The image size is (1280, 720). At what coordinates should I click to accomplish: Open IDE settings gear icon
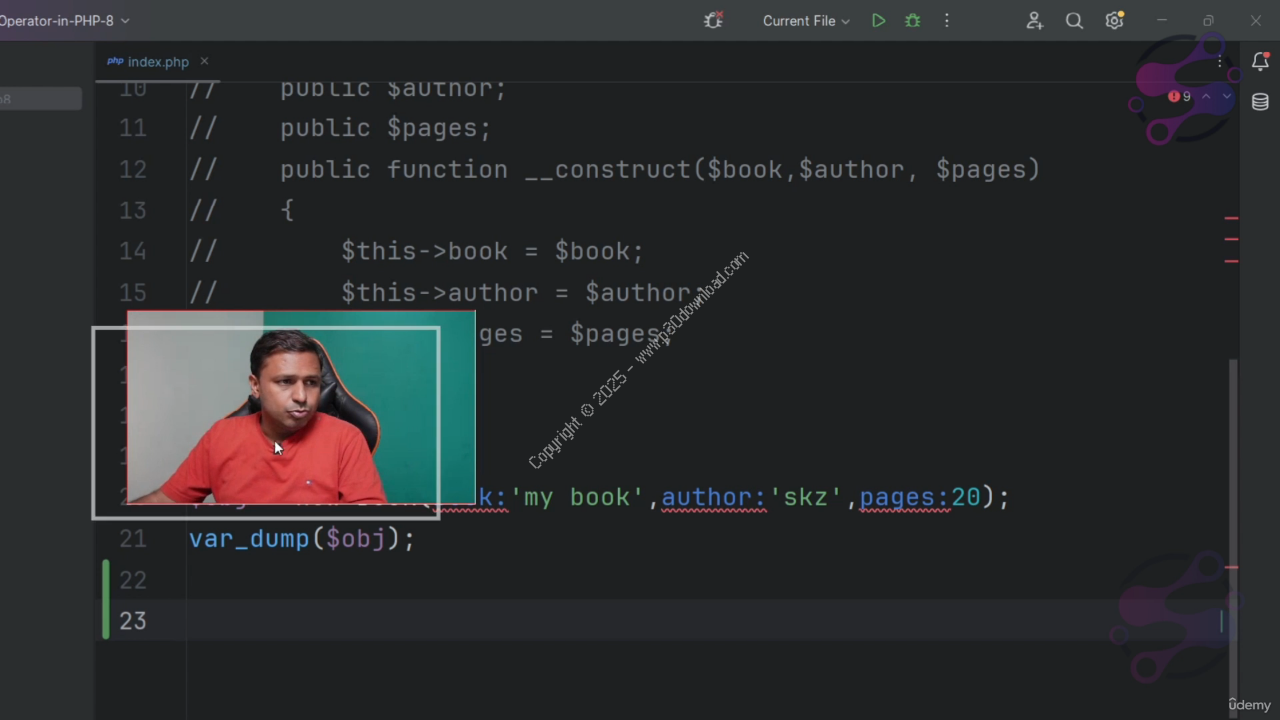pyautogui.click(x=1114, y=20)
